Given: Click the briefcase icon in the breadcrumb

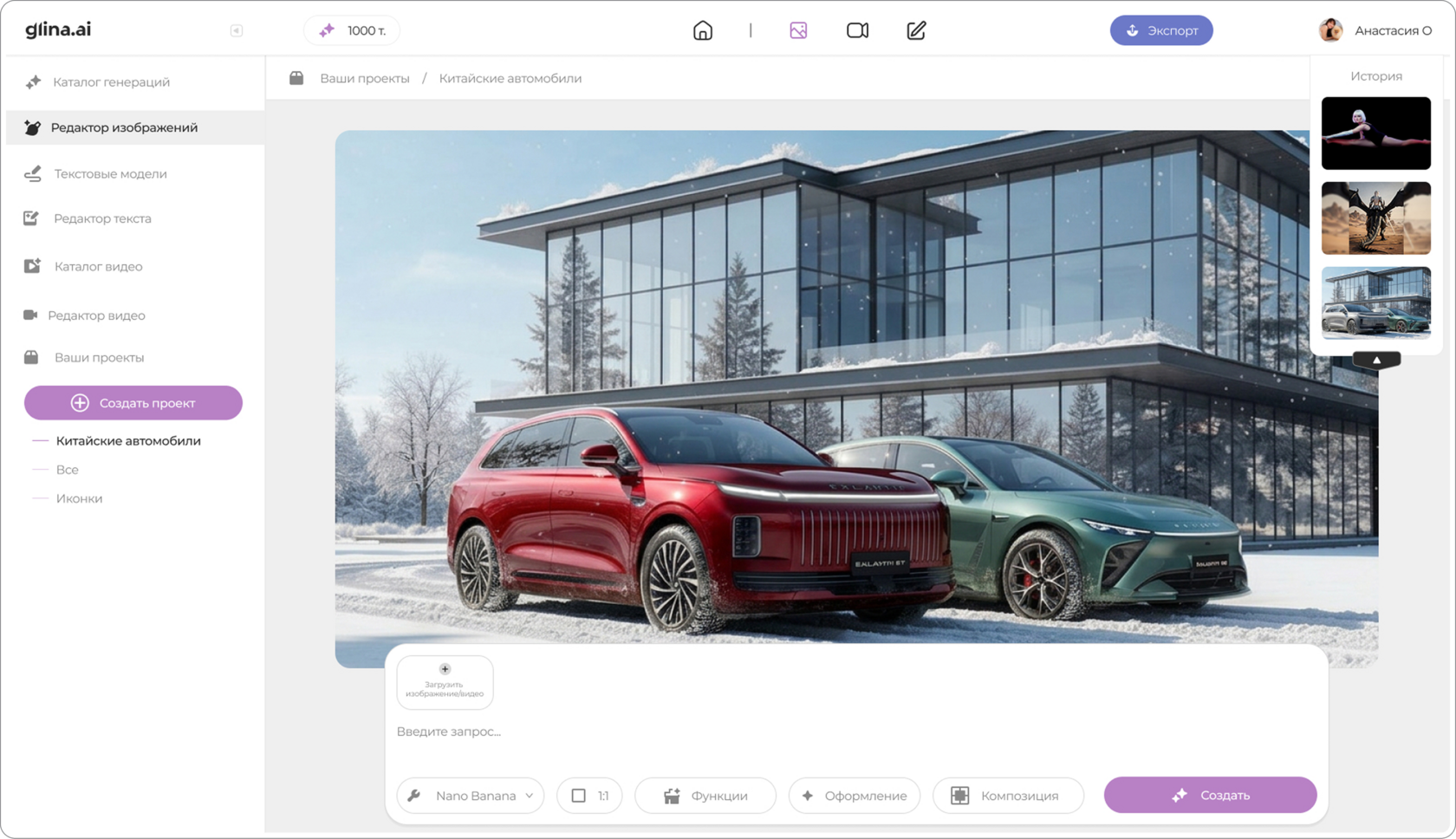Looking at the screenshot, I should point(296,78).
